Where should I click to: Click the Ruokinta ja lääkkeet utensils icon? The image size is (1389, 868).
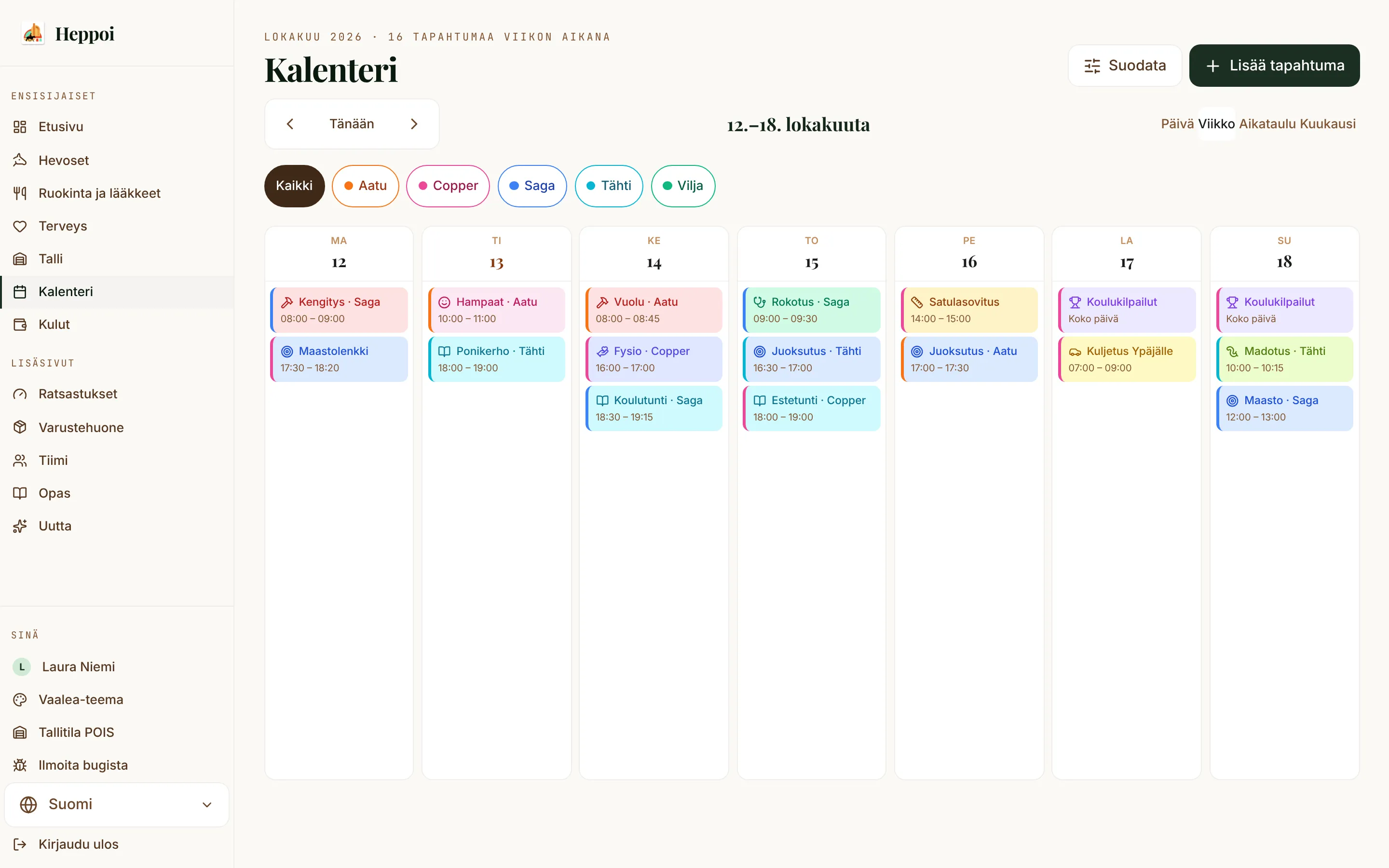pos(20,193)
